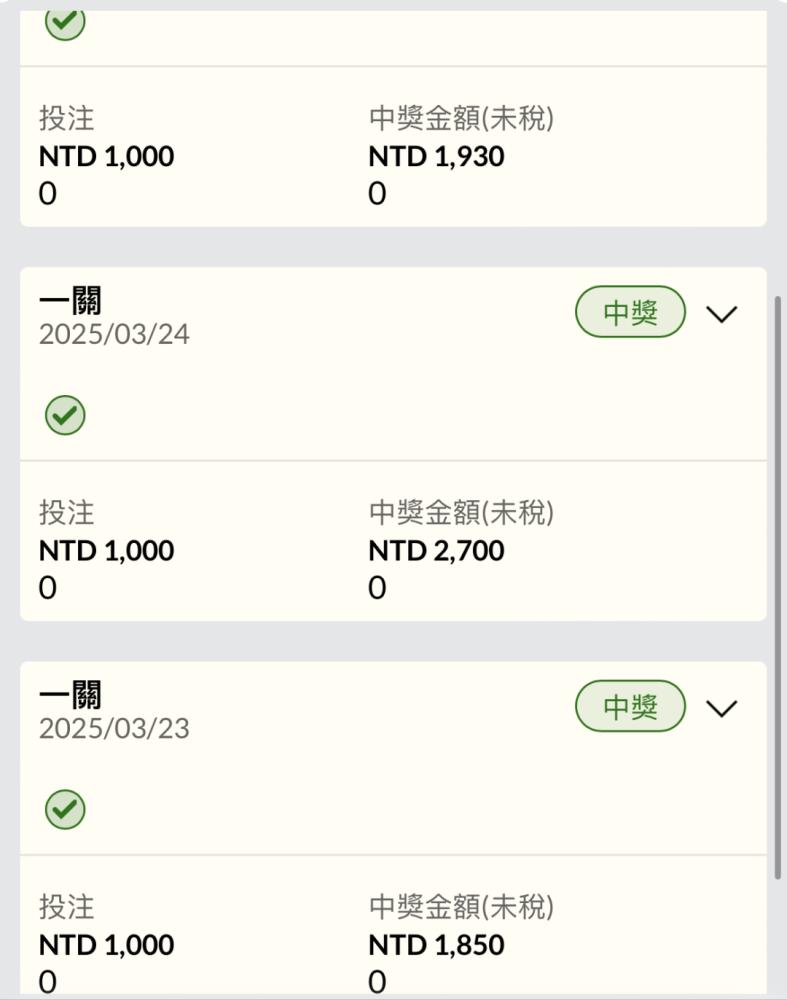Click the NTD 1,000 stake in the top card
Viewport: 787px width, 1000px height.
point(107,156)
